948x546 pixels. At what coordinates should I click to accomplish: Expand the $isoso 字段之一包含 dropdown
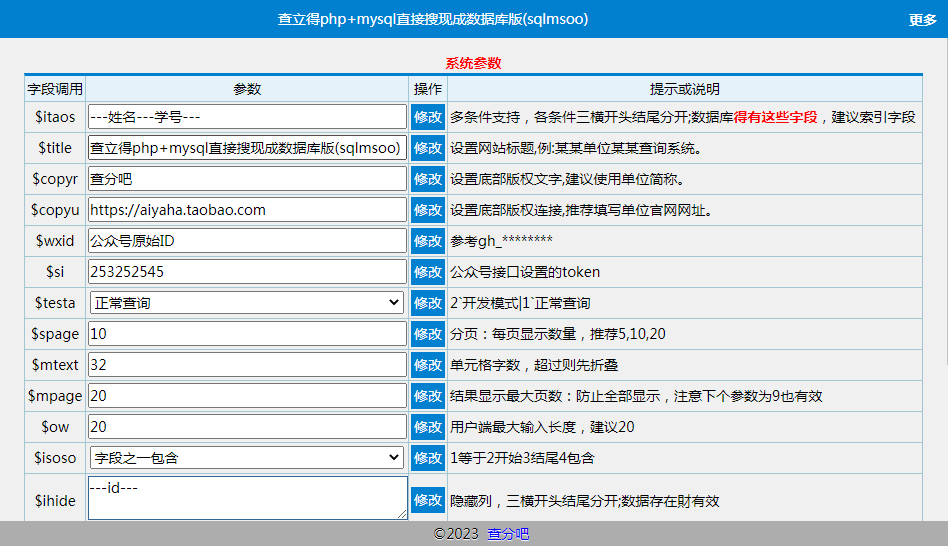click(247, 458)
